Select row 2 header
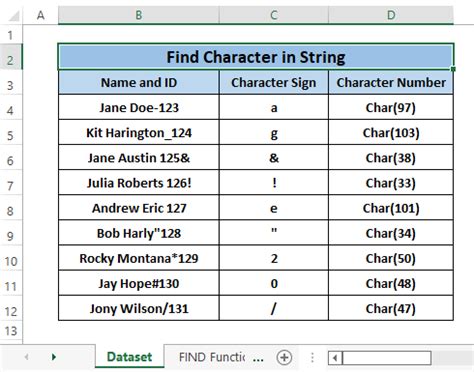The image size is (474, 372). click(x=11, y=57)
